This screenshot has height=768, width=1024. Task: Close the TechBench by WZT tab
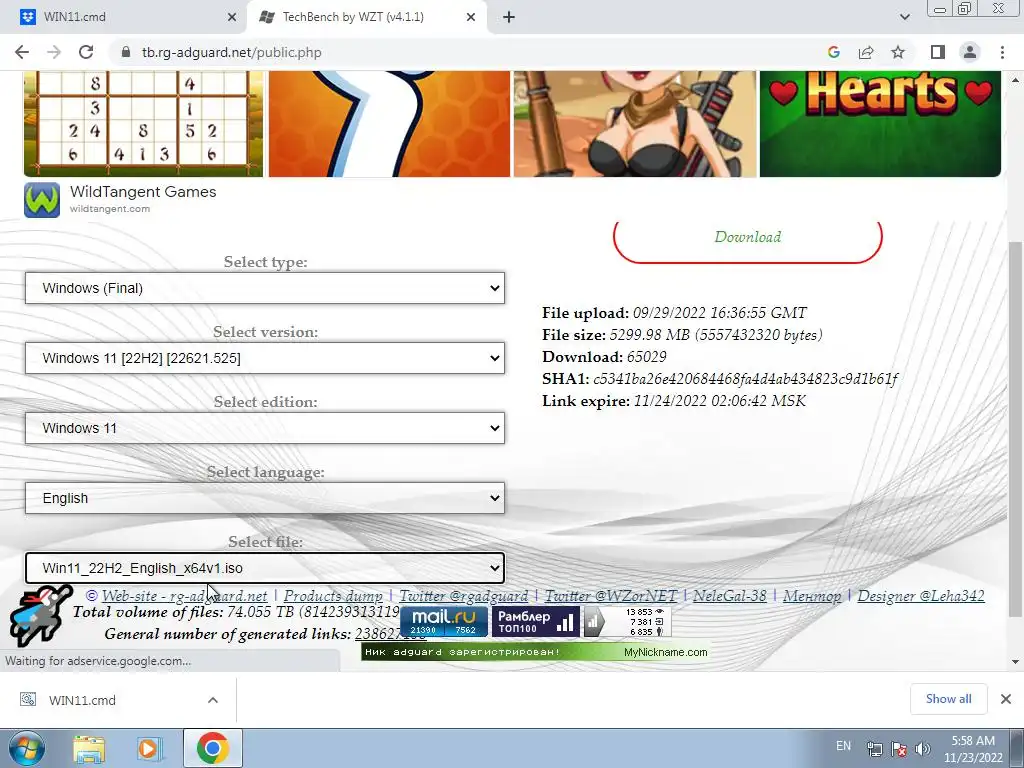click(x=471, y=17)
